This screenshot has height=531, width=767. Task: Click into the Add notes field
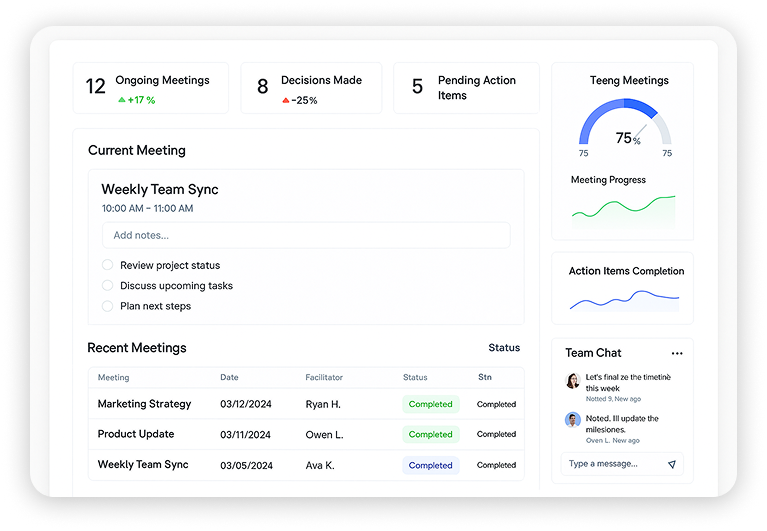306,235
